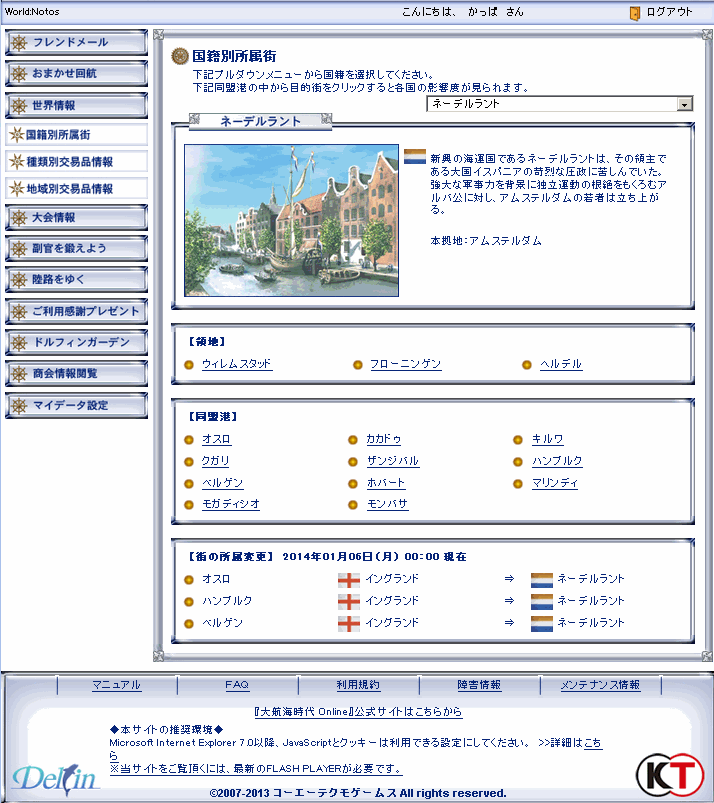Open ベルゲン allied port link

[x=222, y=483]
